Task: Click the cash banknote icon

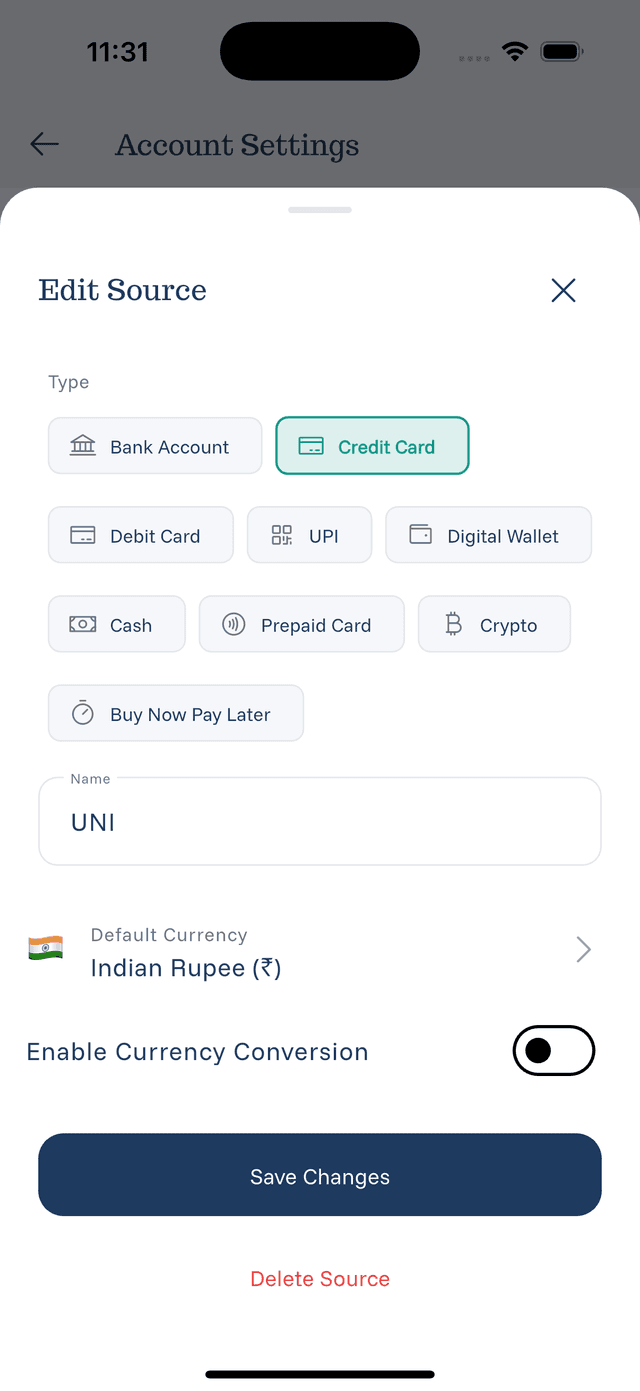Action: (x=82, y=624)
